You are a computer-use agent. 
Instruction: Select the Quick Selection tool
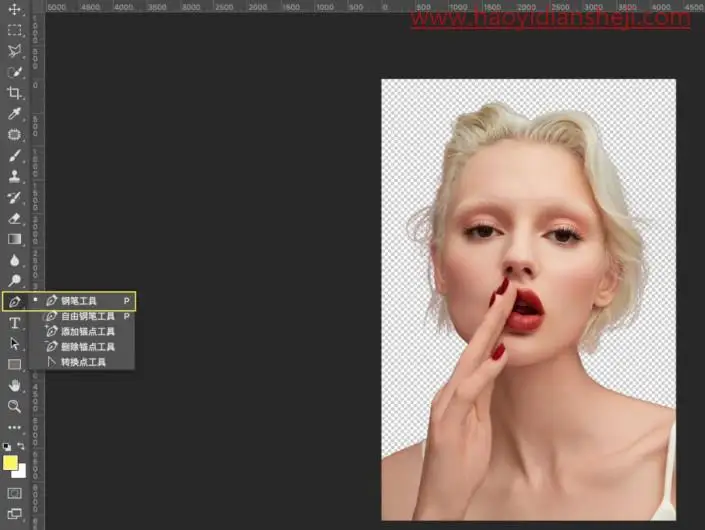tap(14, 72)
